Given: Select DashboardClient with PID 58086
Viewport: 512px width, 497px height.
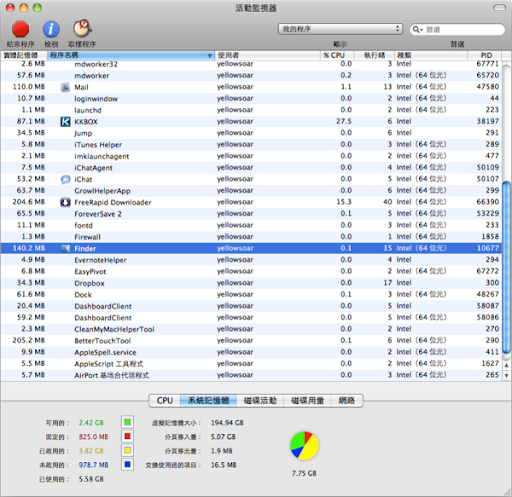Looking at the screenshot, I should coord(251,318).
